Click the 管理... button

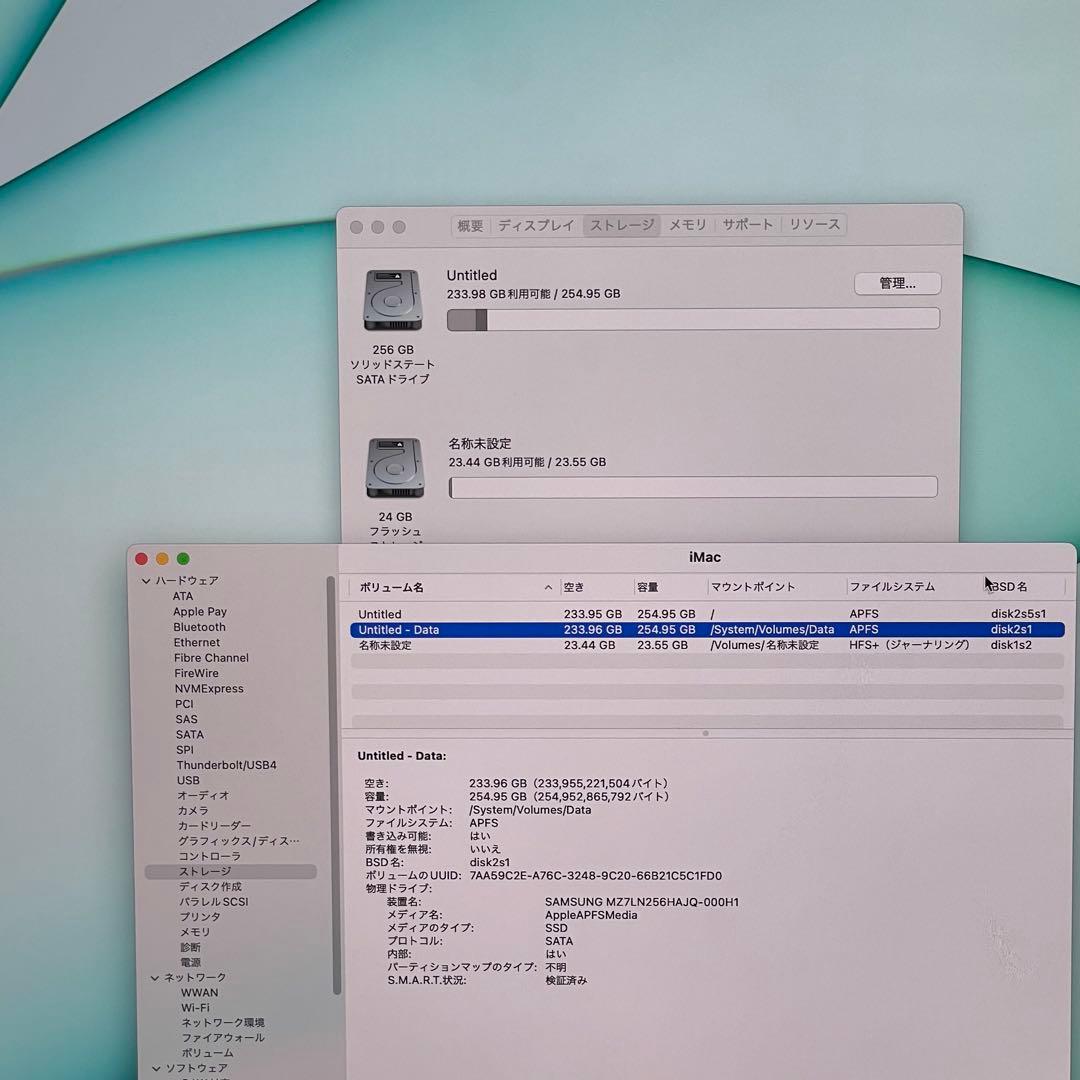(897, 283)
